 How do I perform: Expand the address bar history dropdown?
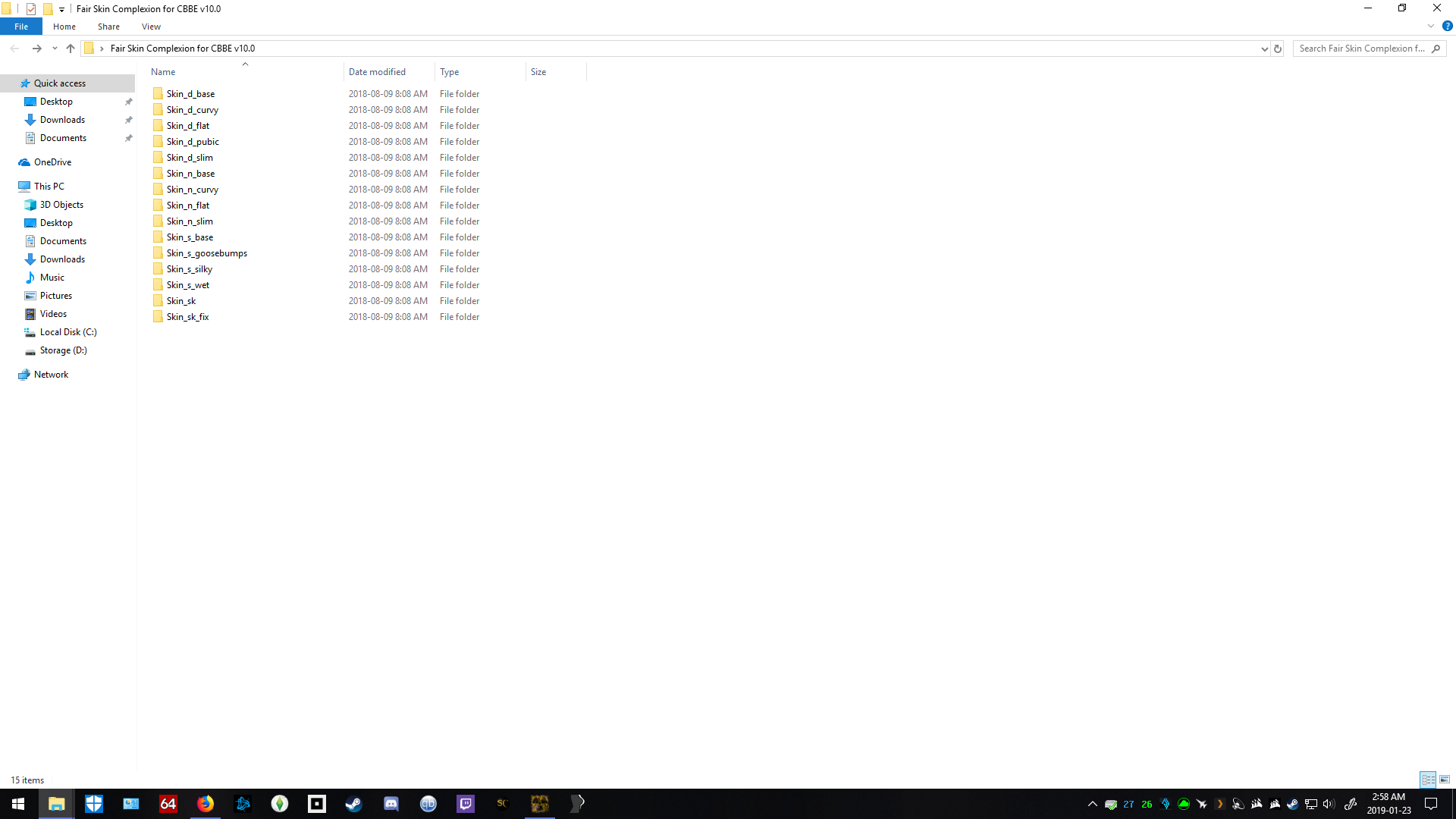[1264, 49]
